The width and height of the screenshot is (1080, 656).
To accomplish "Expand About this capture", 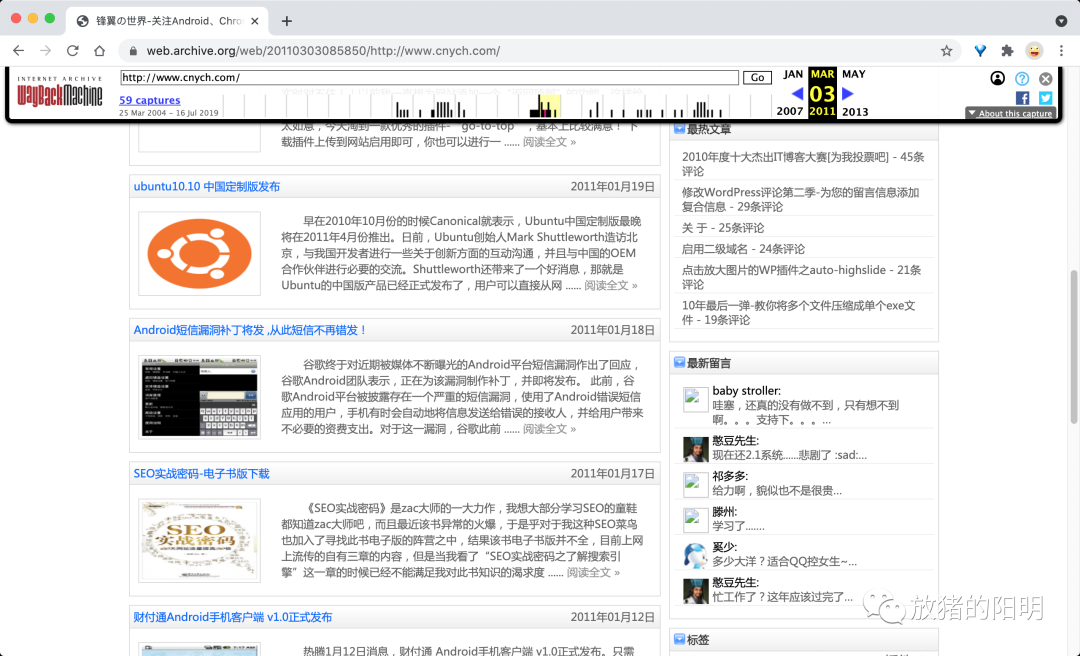I will tap(1010, 113).
